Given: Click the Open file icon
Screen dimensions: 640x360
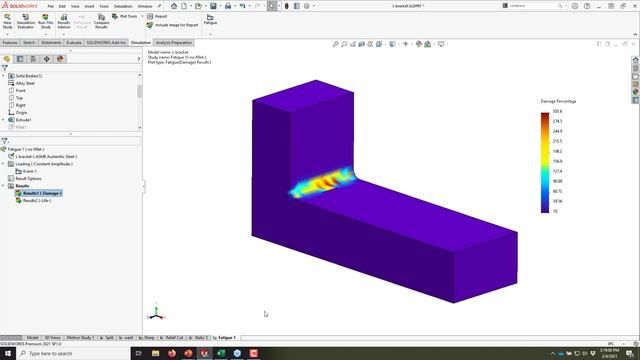Looking at the screenshot, I should click(198, 6).
